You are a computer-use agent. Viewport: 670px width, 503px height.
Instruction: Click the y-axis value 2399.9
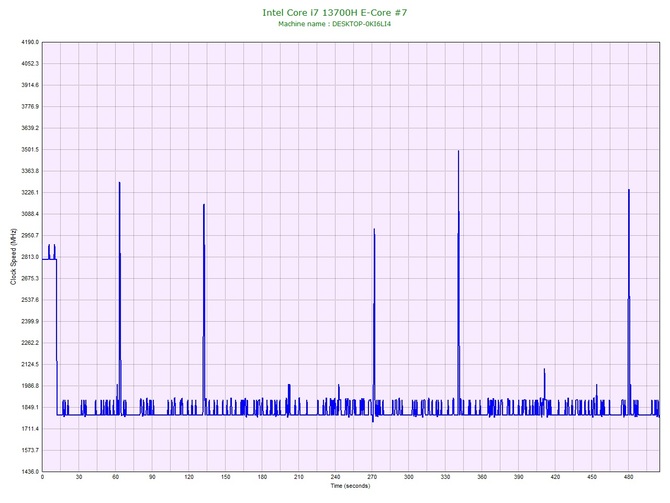(30, 321)
